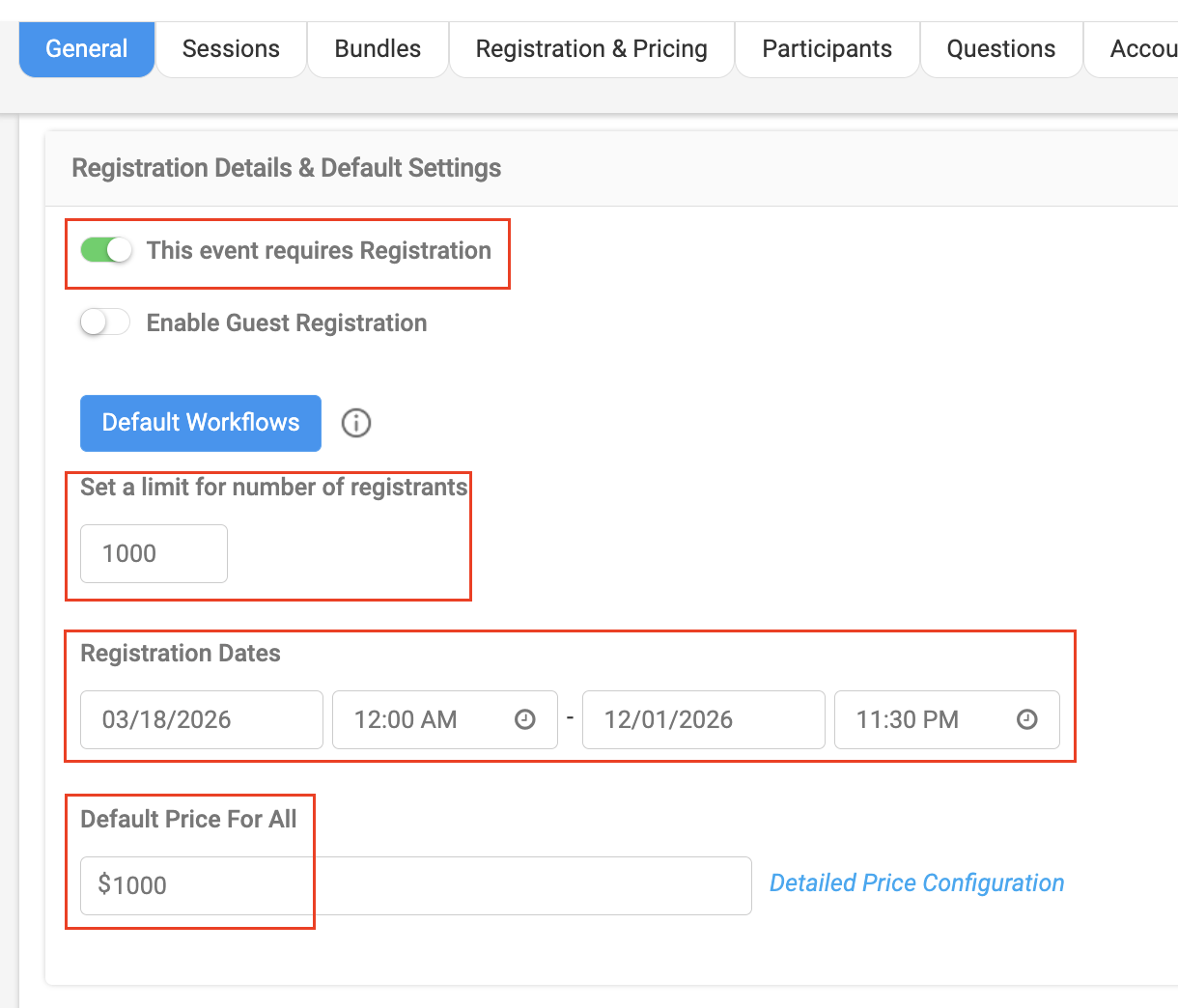
Task: Click the partially visible Accou tab
Action: [1139, 49]
